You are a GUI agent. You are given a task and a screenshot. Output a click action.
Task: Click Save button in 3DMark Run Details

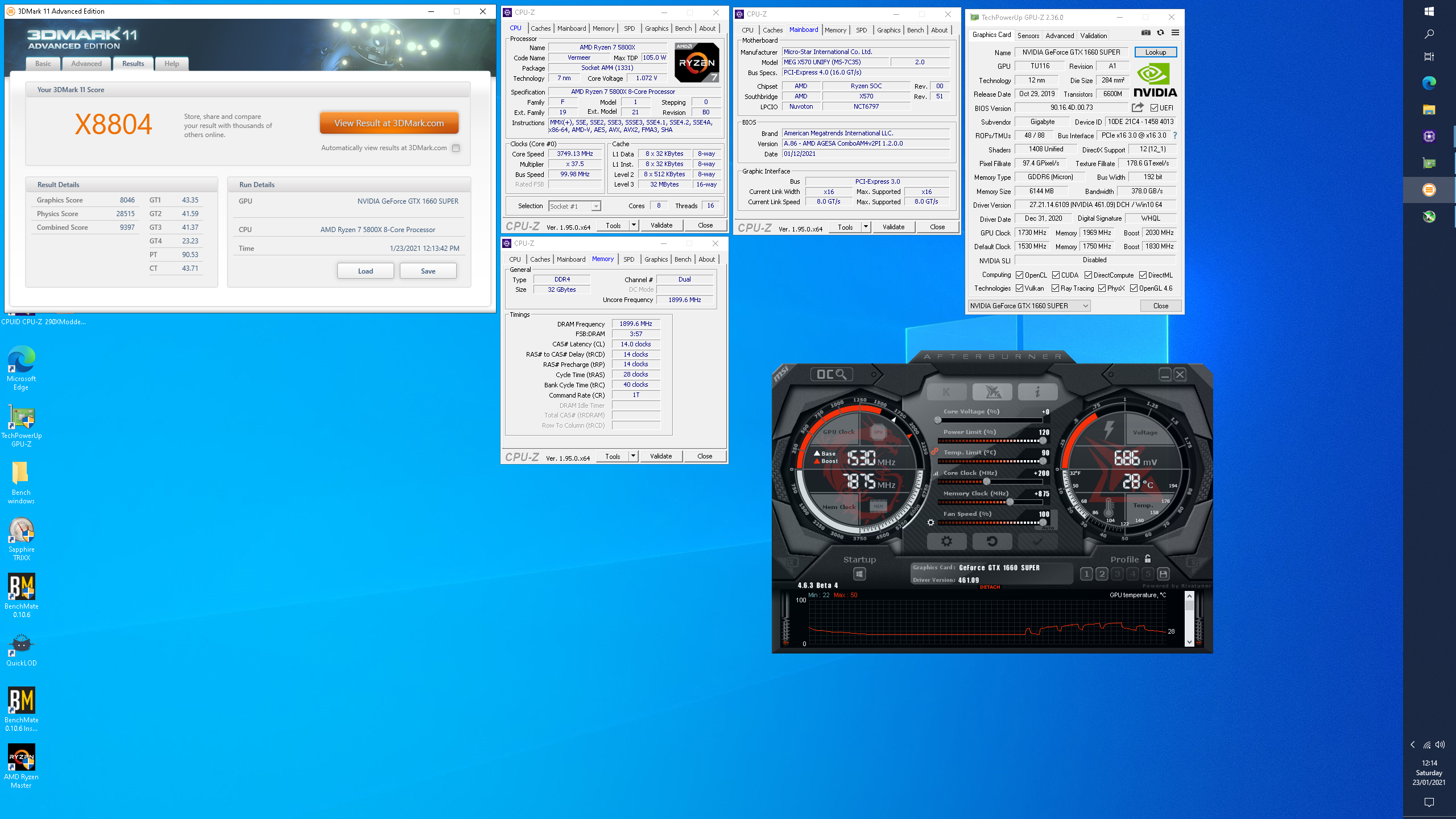point(428,271)
